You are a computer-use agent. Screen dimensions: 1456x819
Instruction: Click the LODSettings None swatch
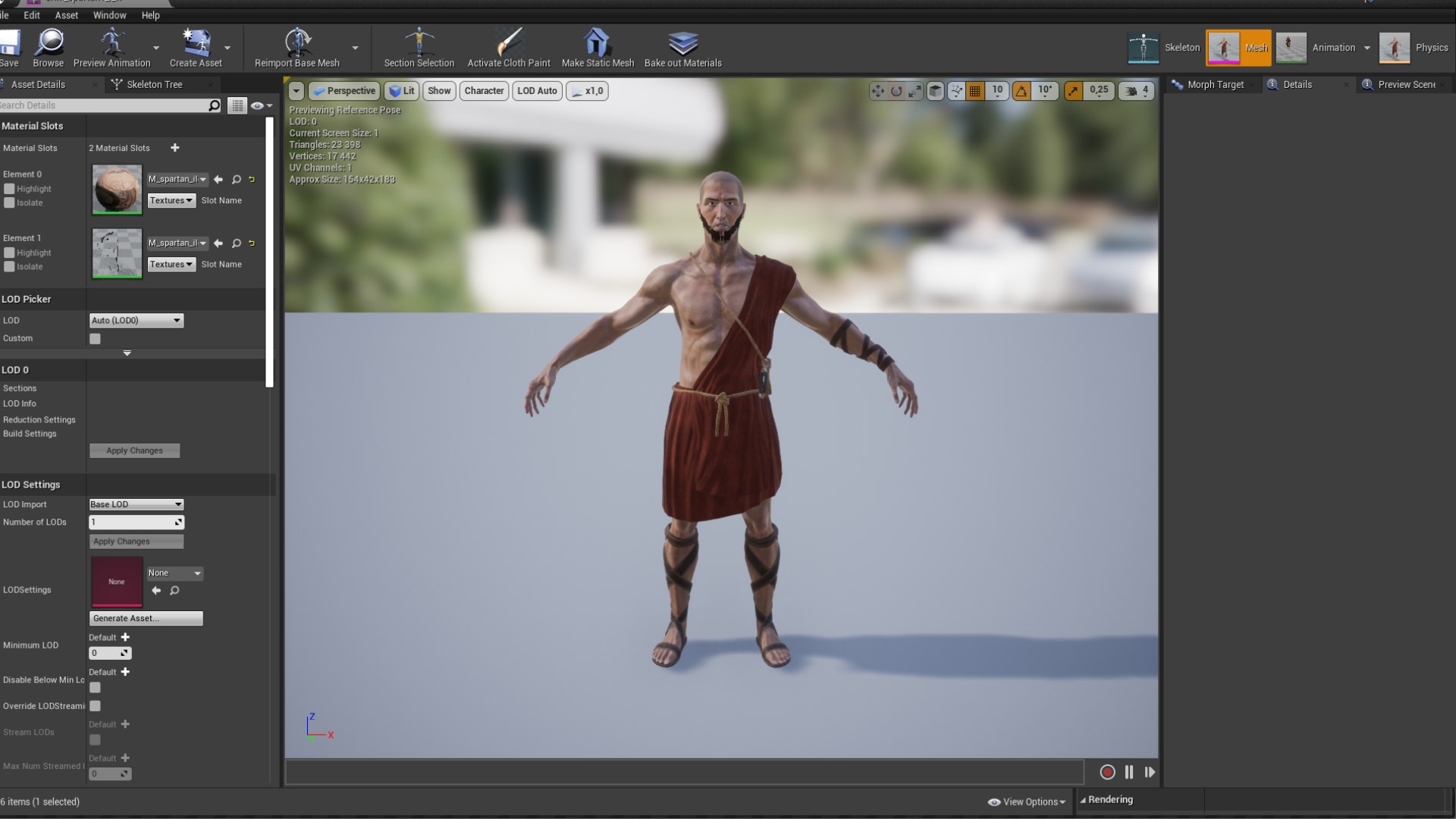[117, 582]
